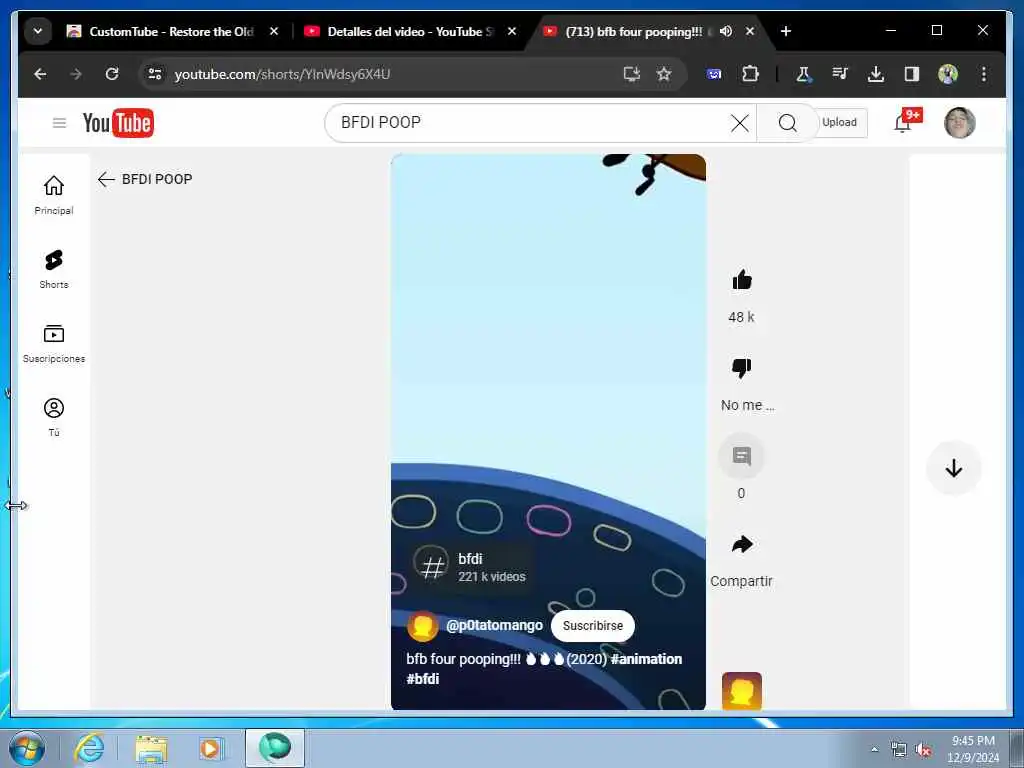The image size is (1024, 768).
Task: Open the notifications bell
Action: pos(904,121)
